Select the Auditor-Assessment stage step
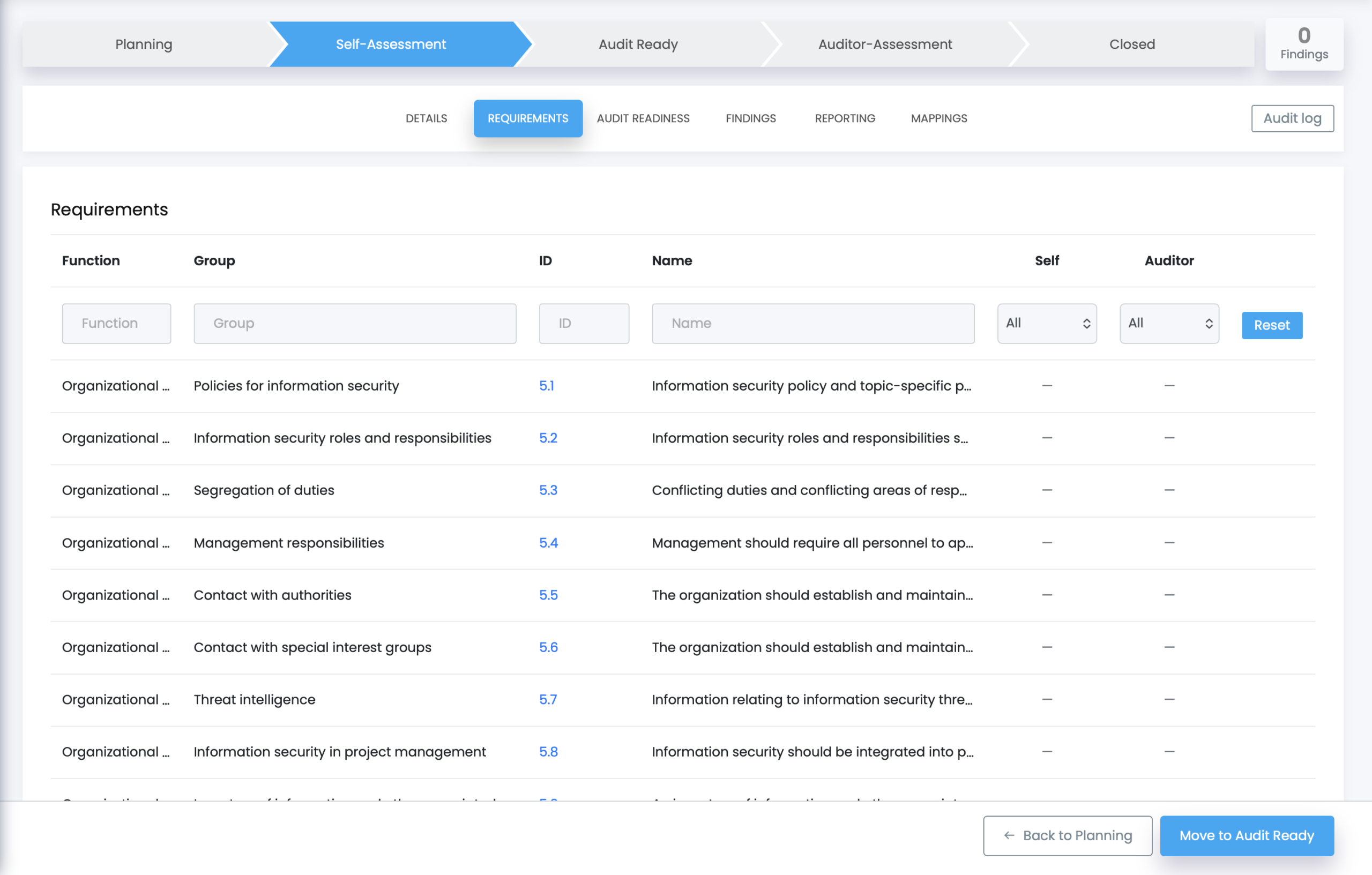 [885, 44]
